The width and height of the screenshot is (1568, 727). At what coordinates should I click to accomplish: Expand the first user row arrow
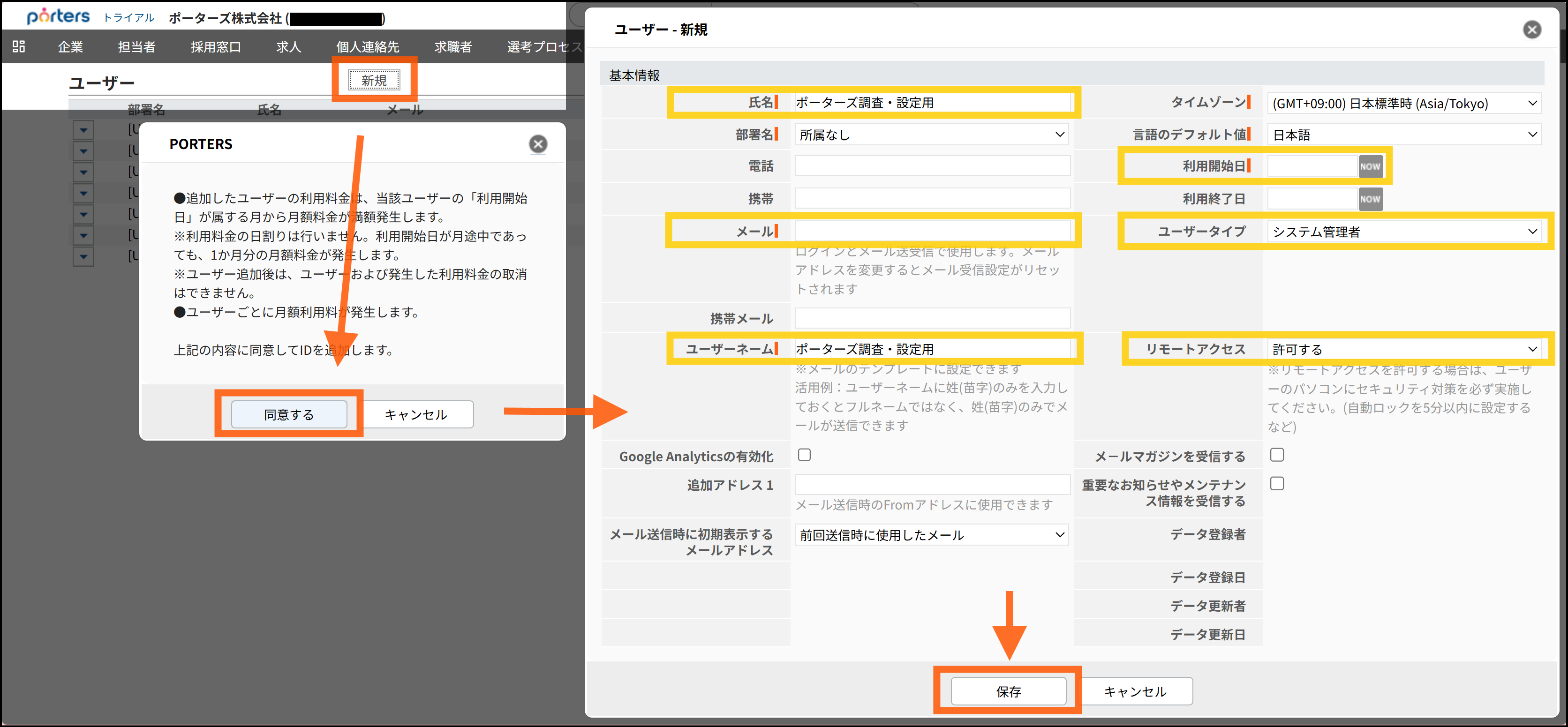pos(83,129)
